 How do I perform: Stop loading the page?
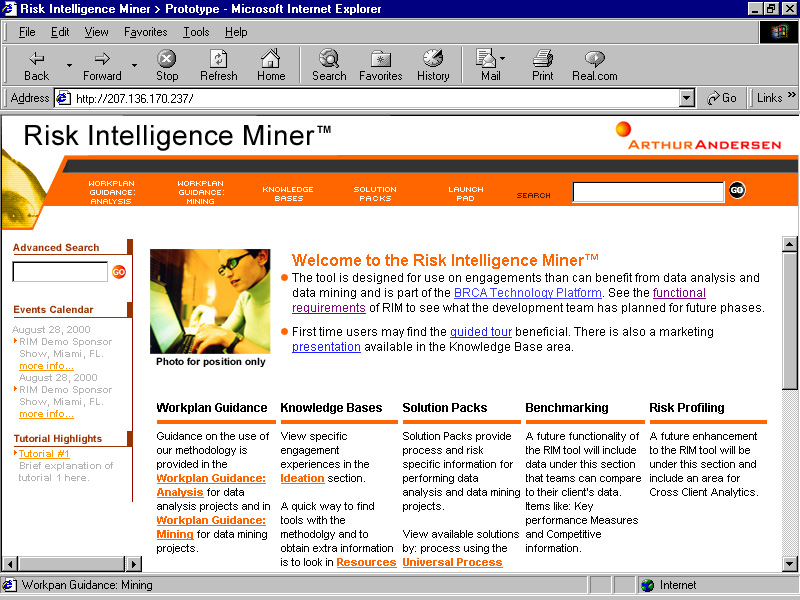(167, 66)
